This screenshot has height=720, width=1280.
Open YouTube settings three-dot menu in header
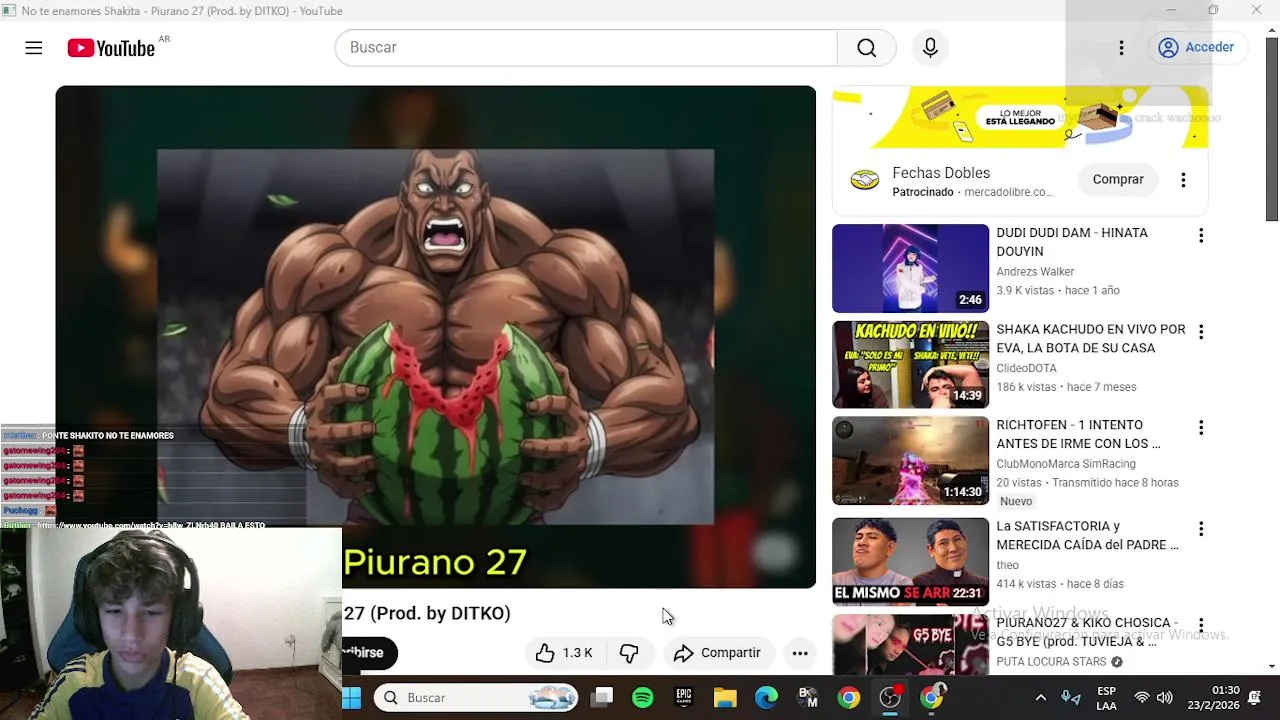[x=1121, y=47]
